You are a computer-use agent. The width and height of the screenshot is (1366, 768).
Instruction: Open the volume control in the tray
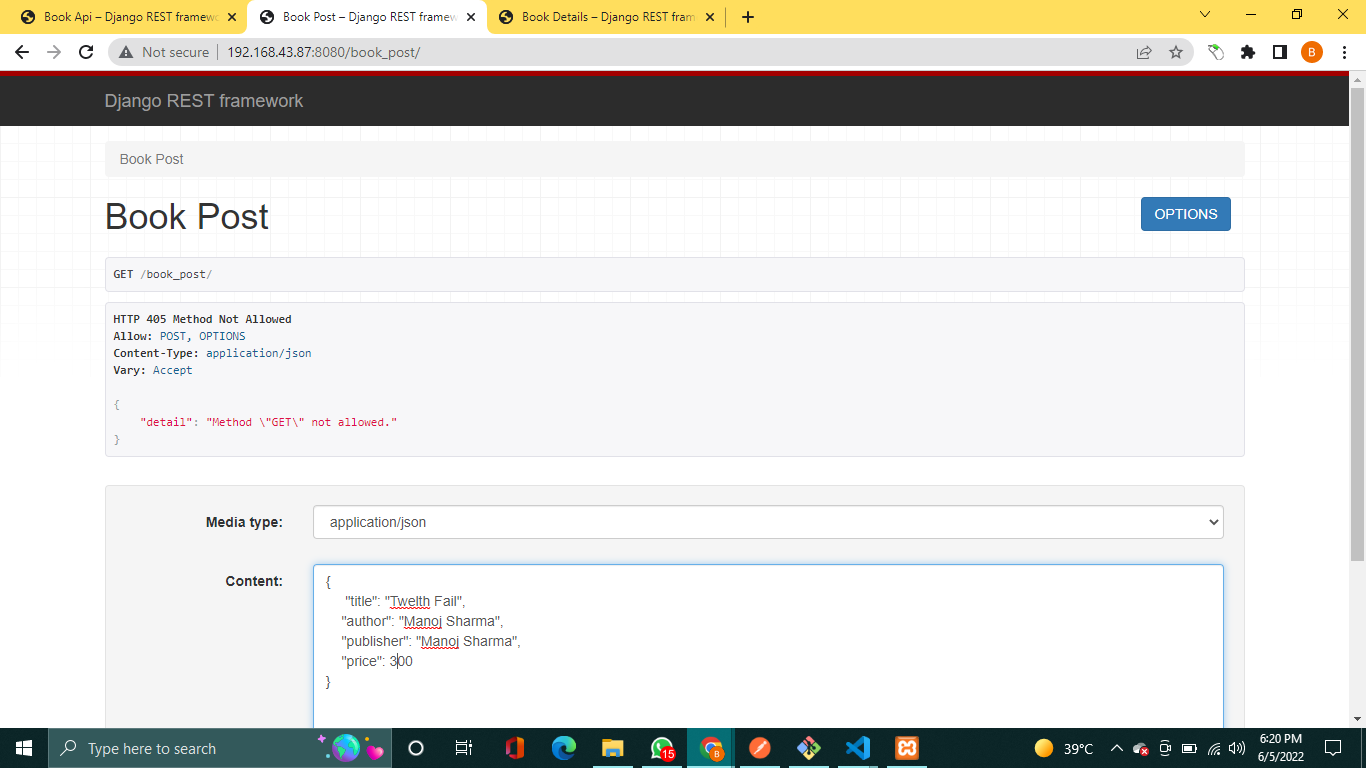1237,748
